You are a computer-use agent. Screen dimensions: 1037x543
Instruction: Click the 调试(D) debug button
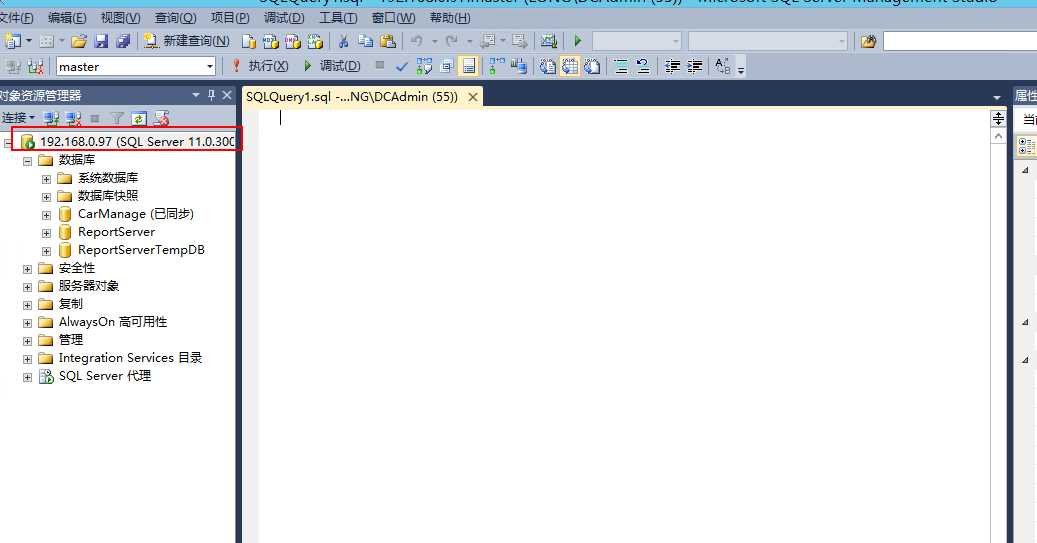(x=333, y=66)
